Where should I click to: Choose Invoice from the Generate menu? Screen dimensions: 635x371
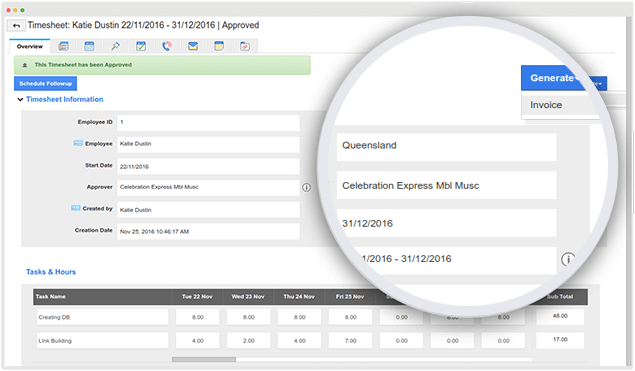[x=546, y=105]
